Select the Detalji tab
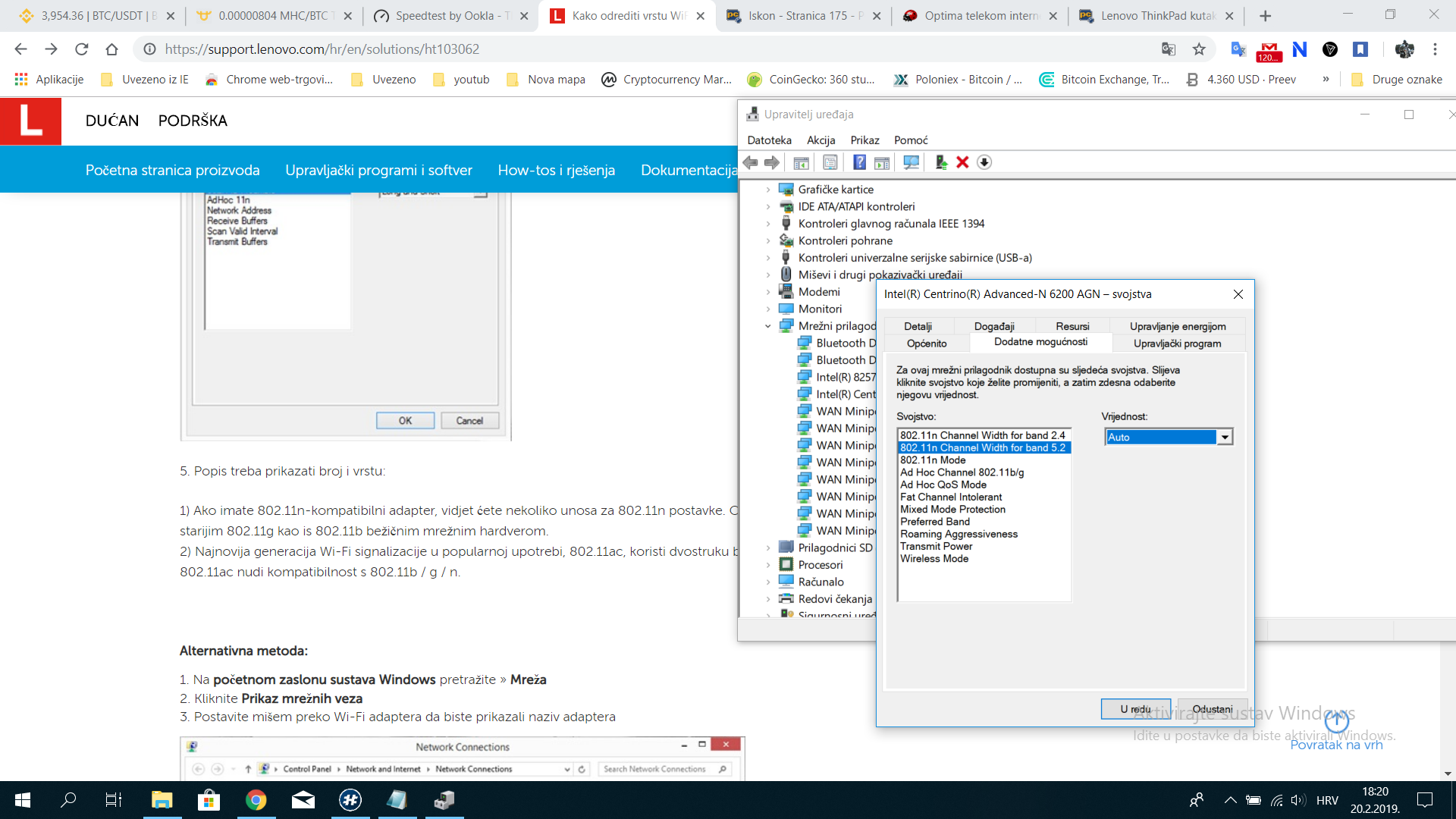Image resolution: width=1456 pixels, height=819 pixels. [x=918, y=326]
